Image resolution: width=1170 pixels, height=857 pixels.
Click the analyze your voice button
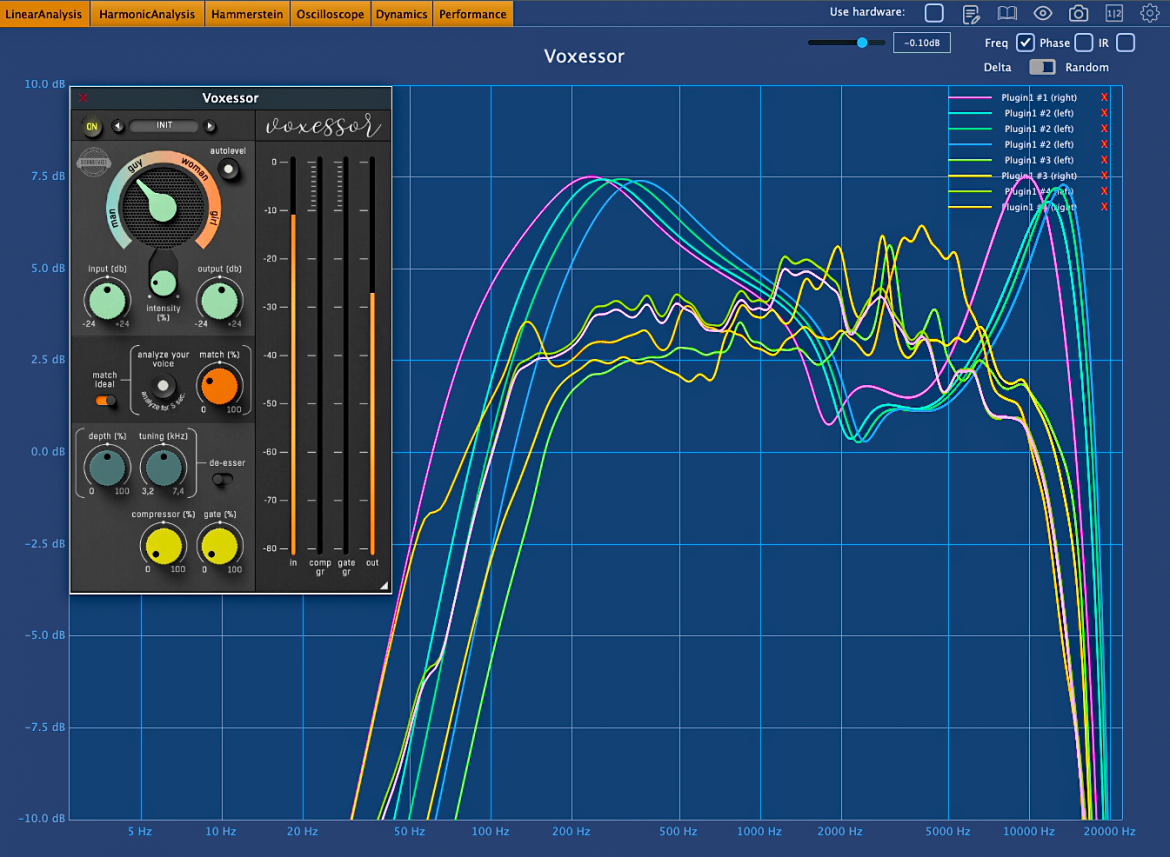click(x=163, y=386)
